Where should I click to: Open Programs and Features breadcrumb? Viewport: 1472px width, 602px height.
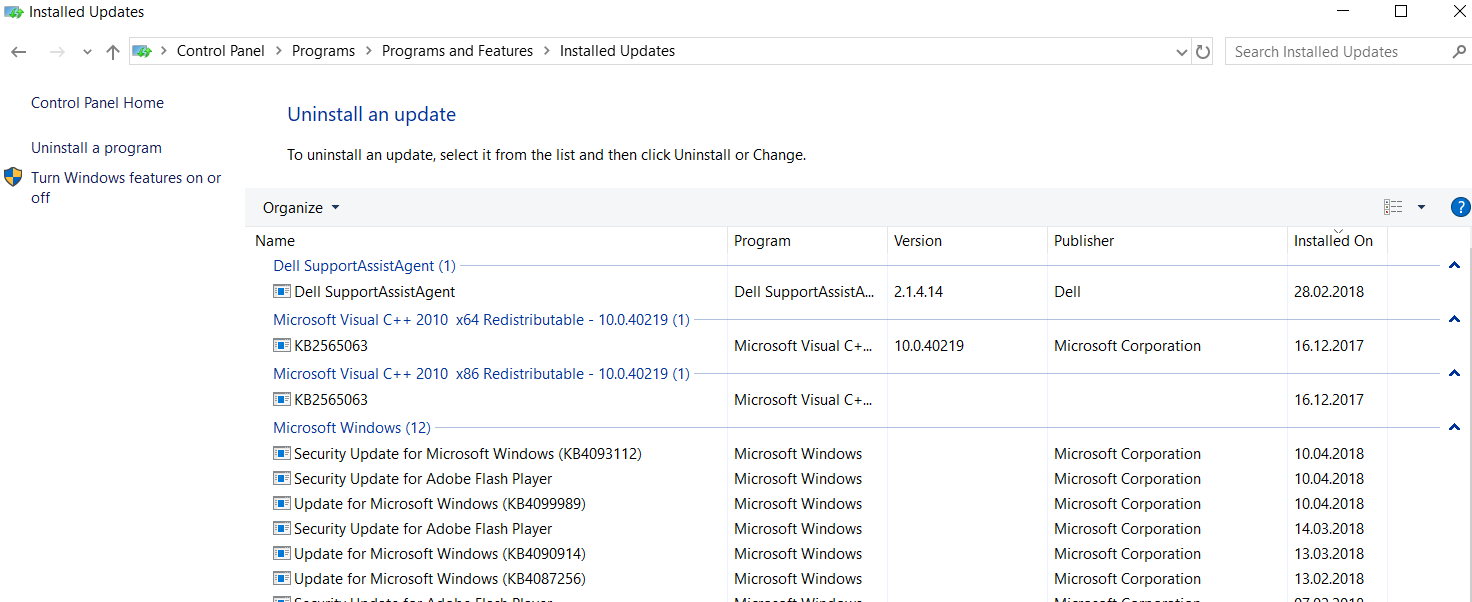[x=457, y=51]
